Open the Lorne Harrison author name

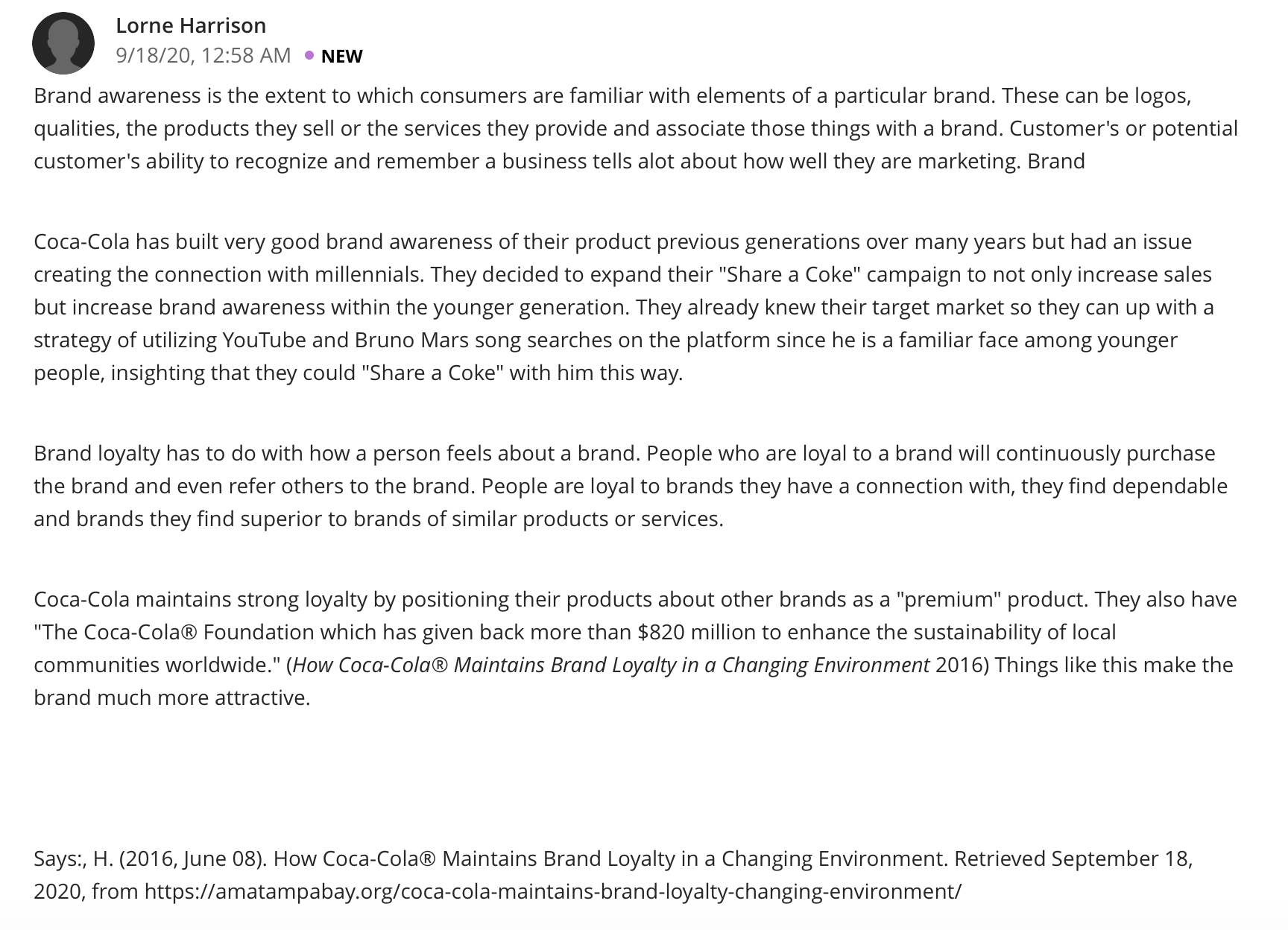tap(191, 25)
